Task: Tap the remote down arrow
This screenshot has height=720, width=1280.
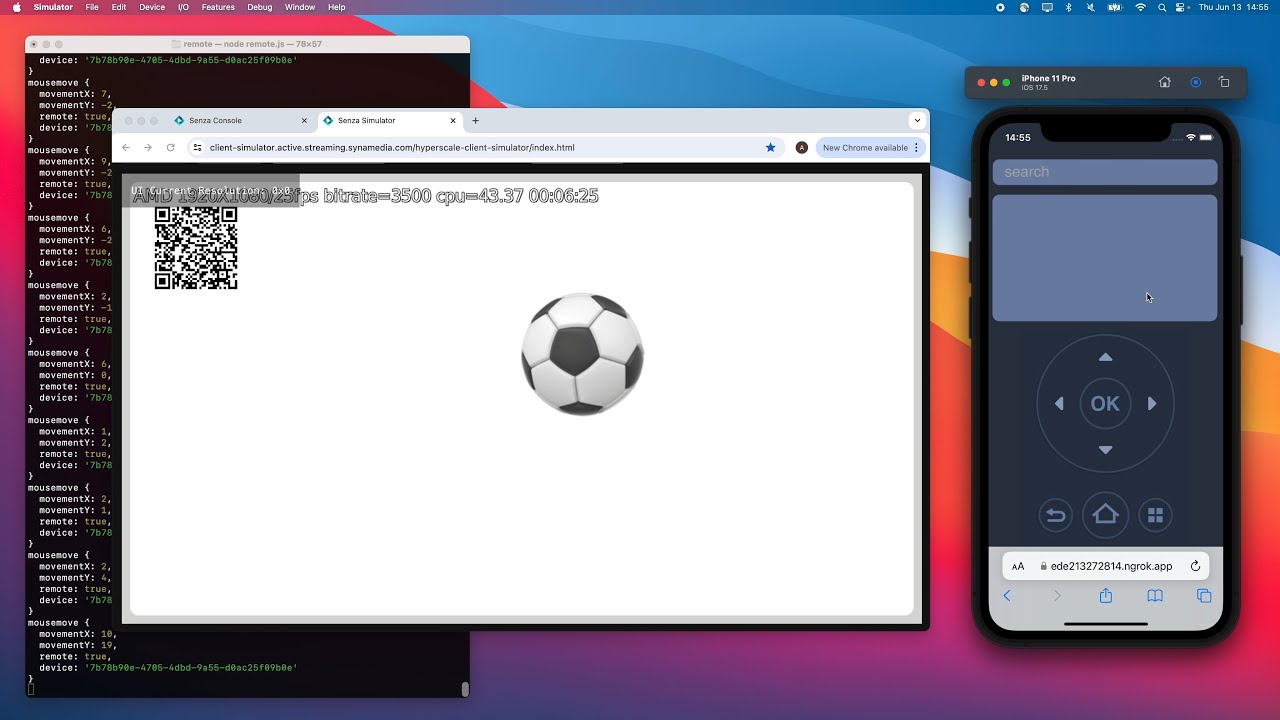Action: tap(1105, 450)
